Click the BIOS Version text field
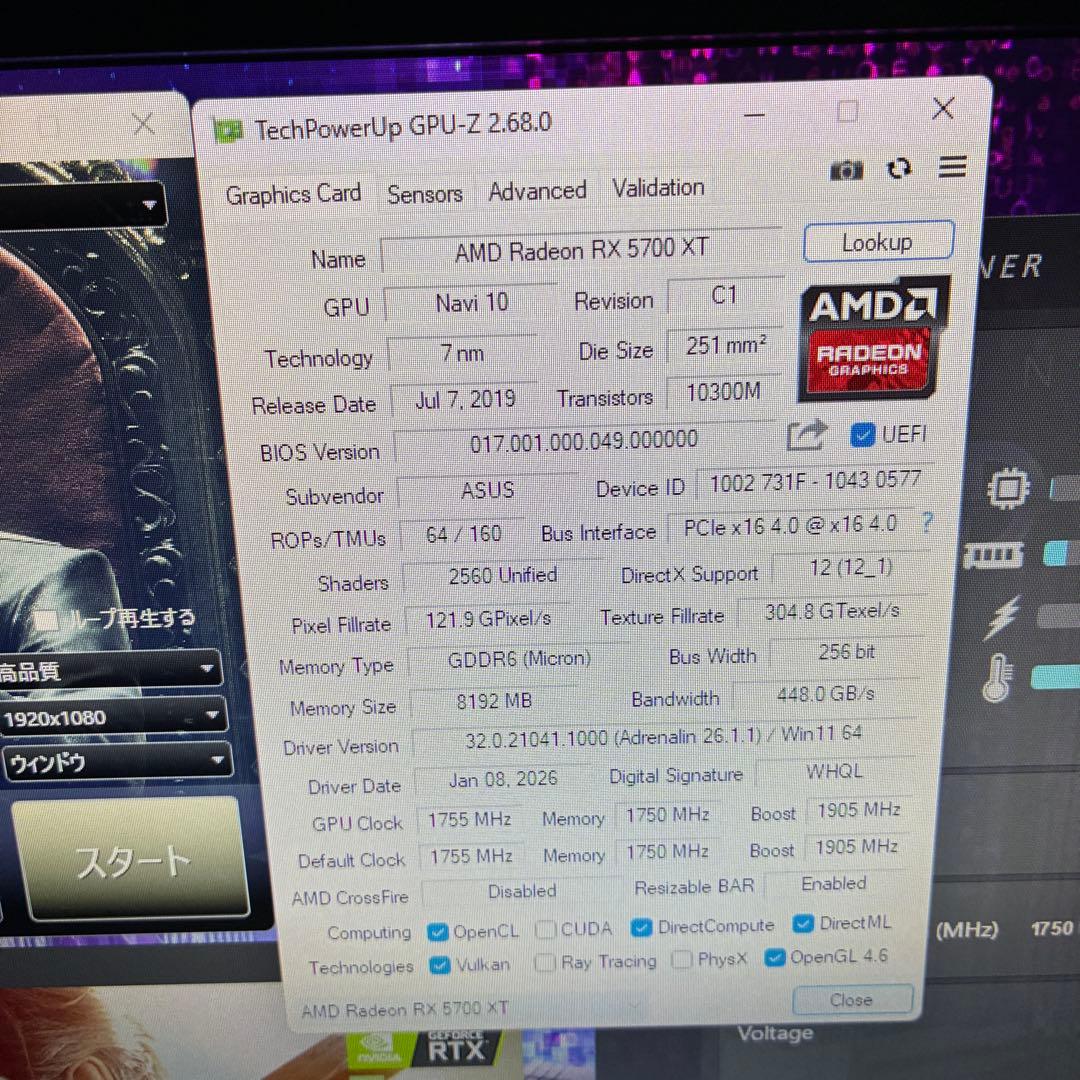Screen dimensions: 1080x1080 coord(584,441)
